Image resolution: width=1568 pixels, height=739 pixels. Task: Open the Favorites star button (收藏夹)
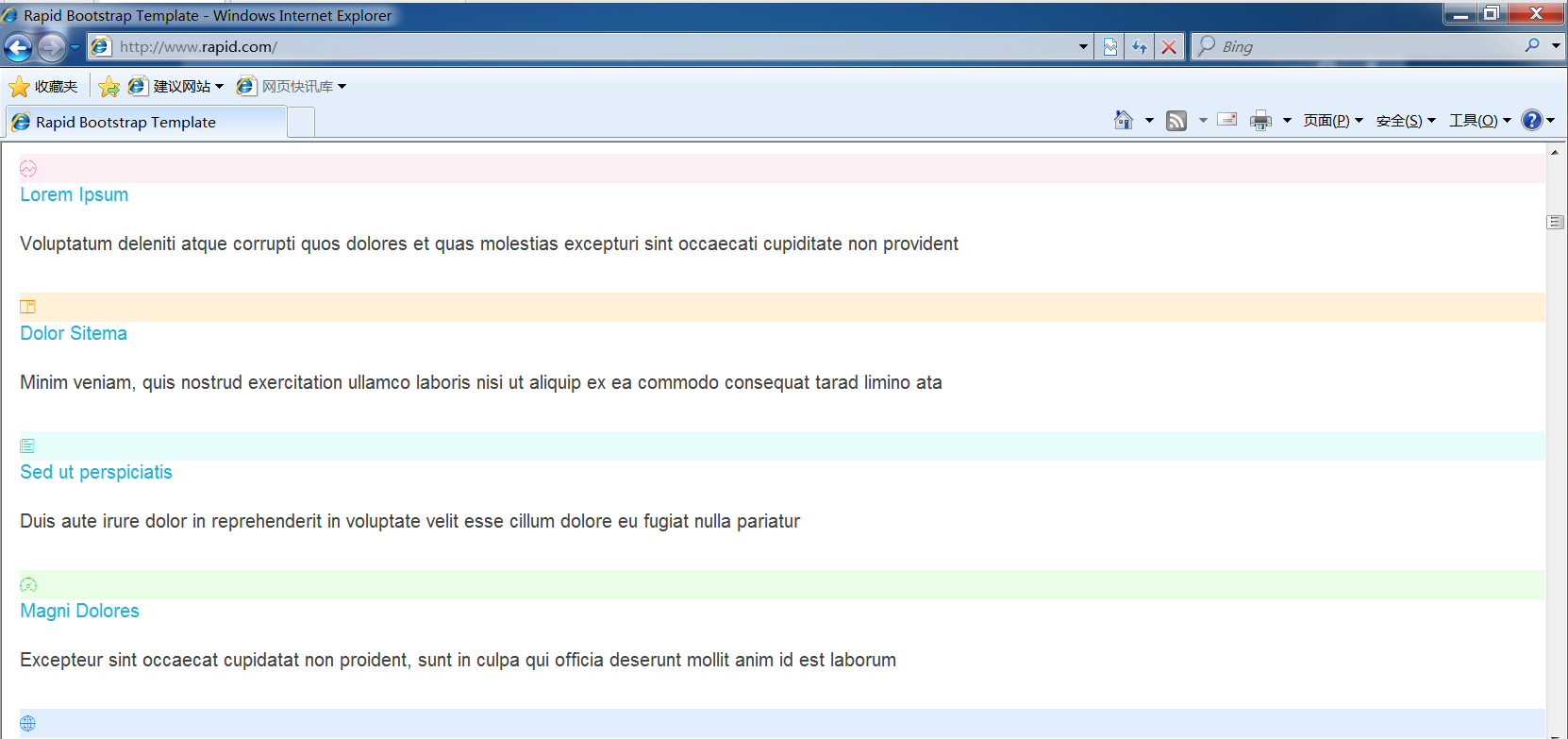click(x=43, y=86)
